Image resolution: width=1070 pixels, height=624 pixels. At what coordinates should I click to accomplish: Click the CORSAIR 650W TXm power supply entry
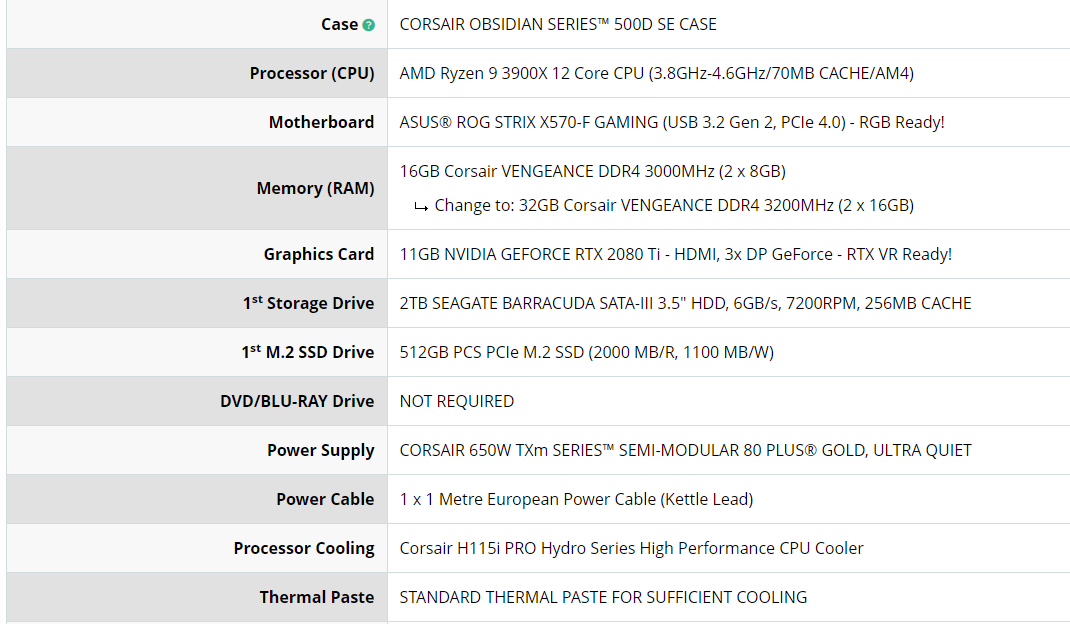click(685, 451)
